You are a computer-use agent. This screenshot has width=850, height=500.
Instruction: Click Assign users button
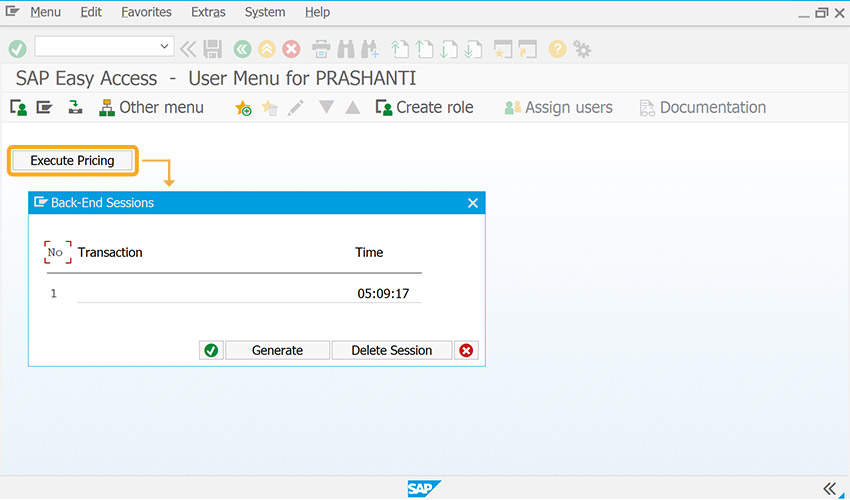pyautogui.click(x=558, y=108)
